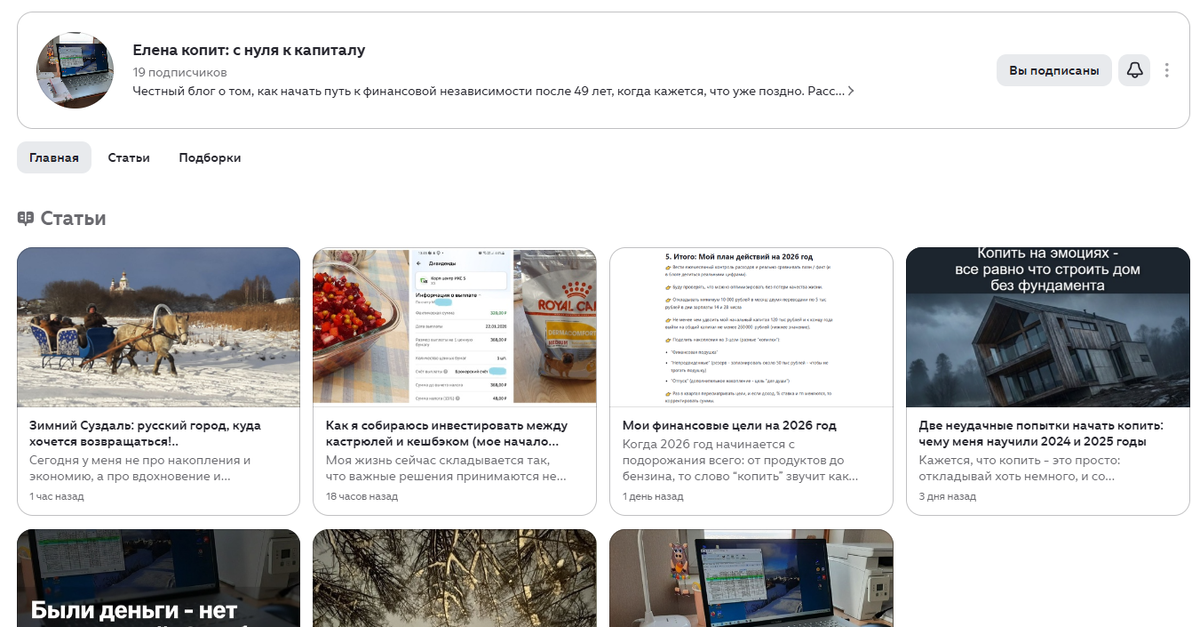The width and height of the screenshot is (1200, 627).
Task: Open Мои финансовые цели на 2026 год article
Action: point(729,425)
